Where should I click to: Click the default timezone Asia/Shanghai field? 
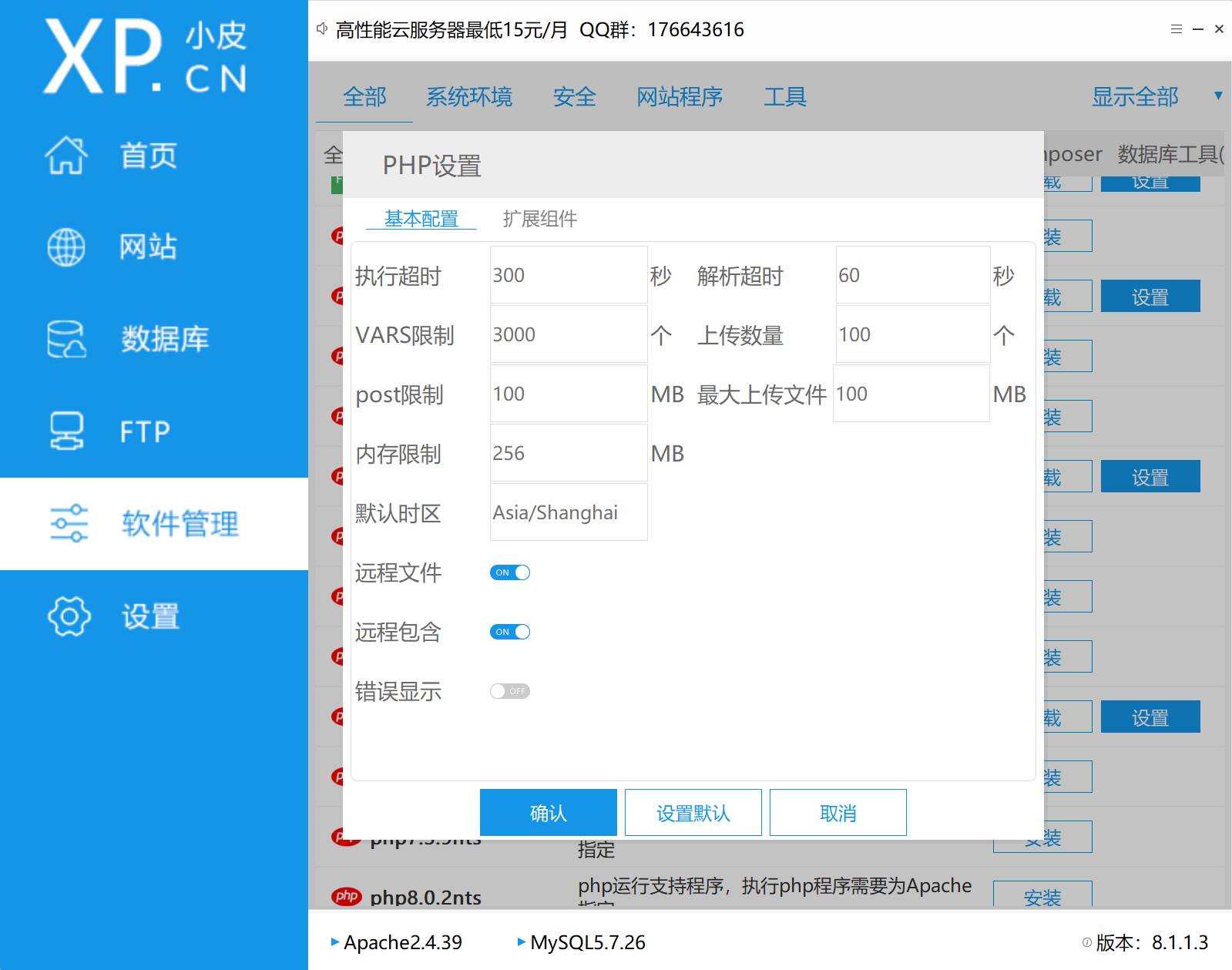pos(569,512)
